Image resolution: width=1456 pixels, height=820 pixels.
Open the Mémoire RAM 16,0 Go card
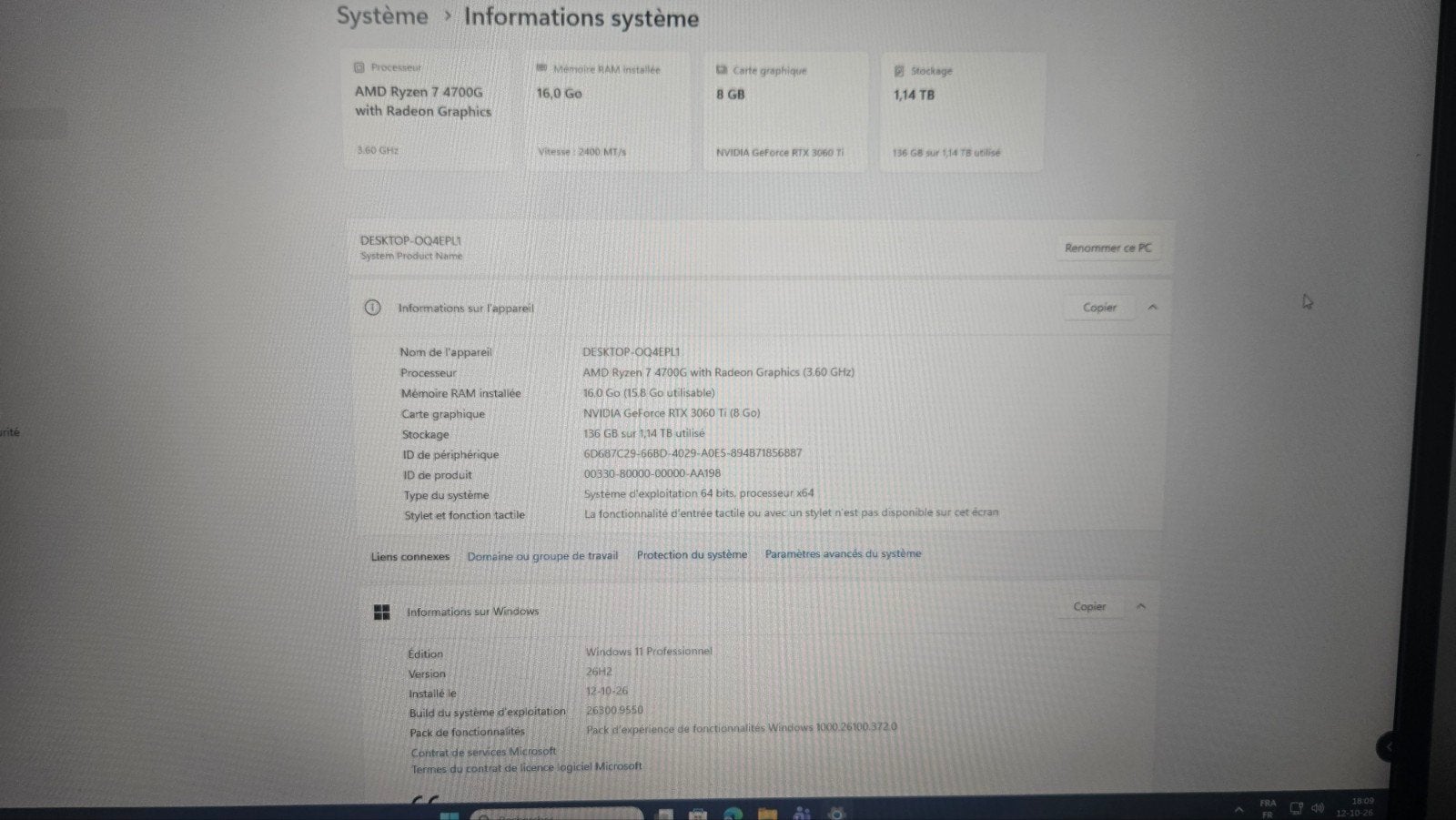tap(606, 111)
